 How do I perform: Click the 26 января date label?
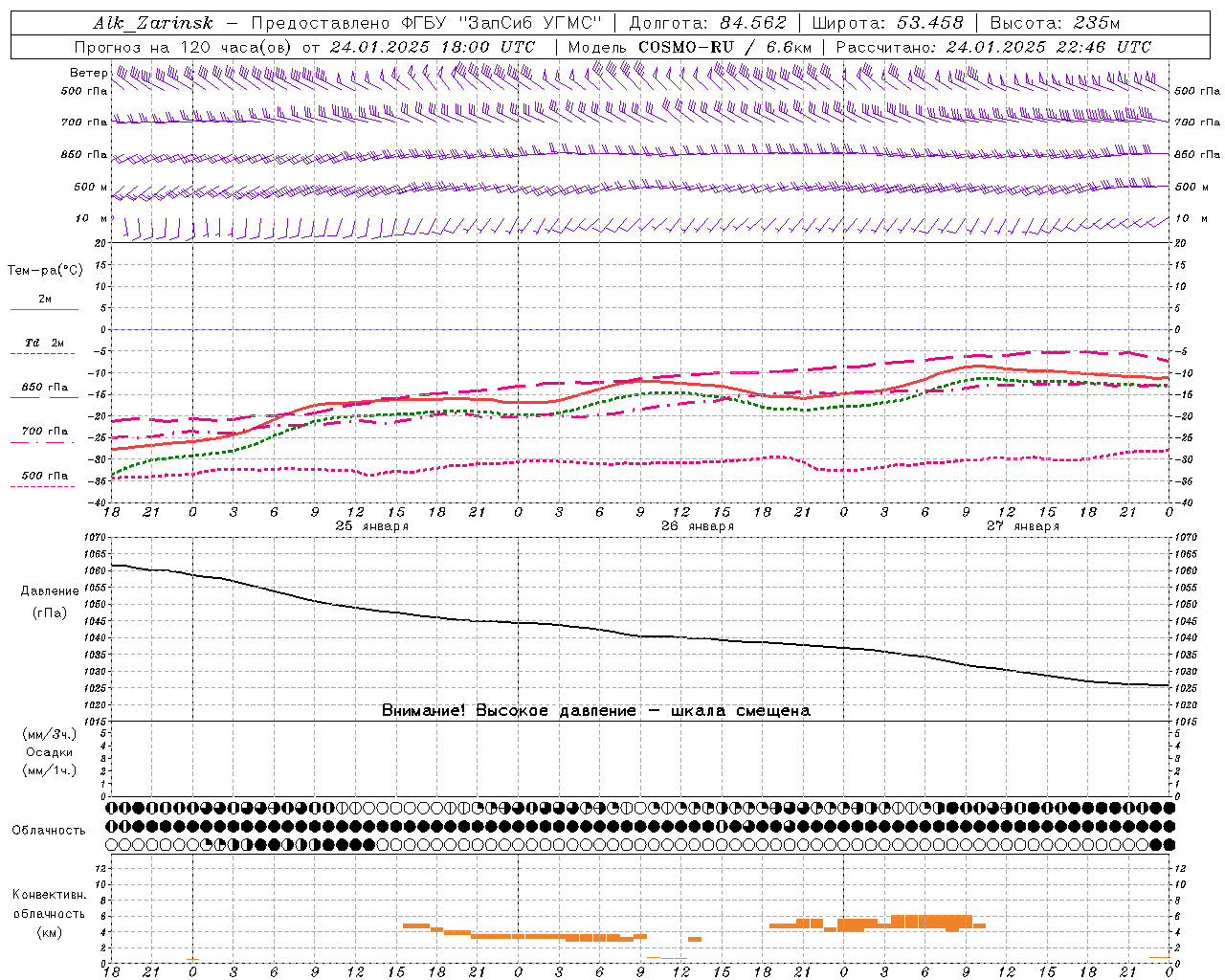click(698, 526)
